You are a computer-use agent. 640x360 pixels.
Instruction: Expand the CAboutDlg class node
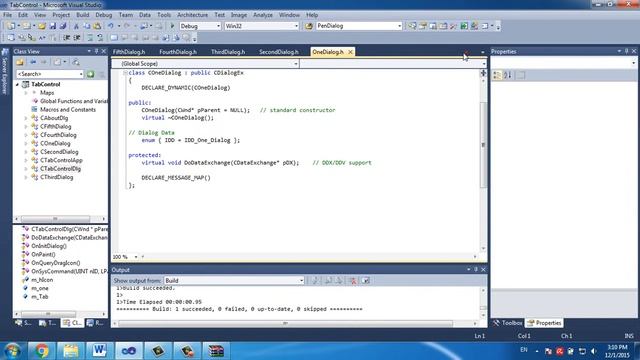click(26, 118)
